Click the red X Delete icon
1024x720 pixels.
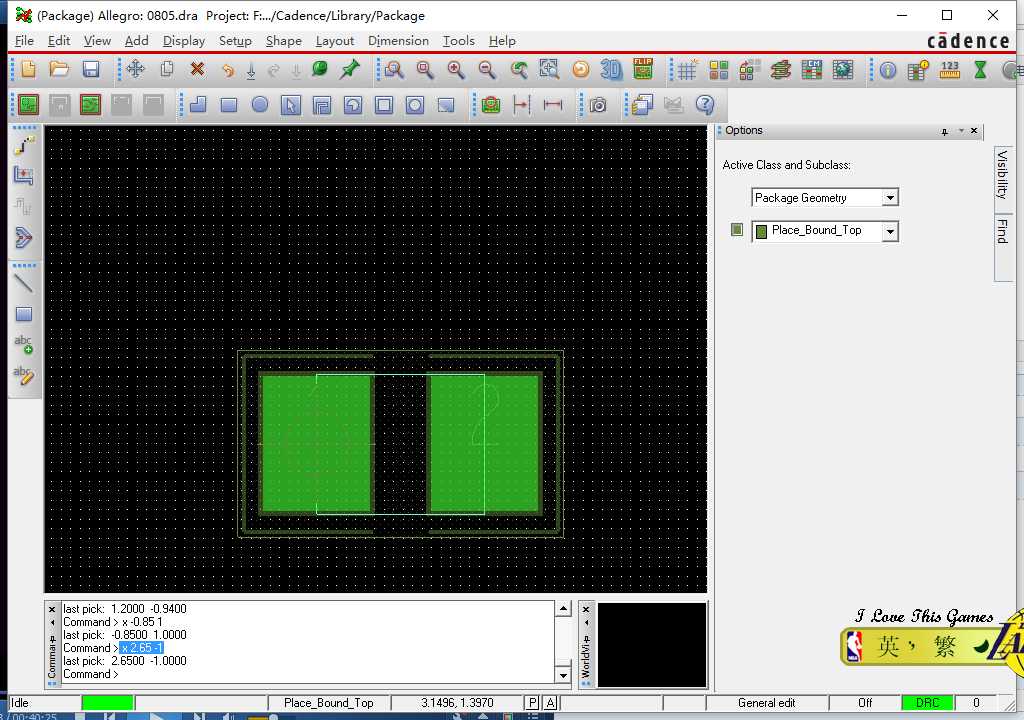point(197,69)
